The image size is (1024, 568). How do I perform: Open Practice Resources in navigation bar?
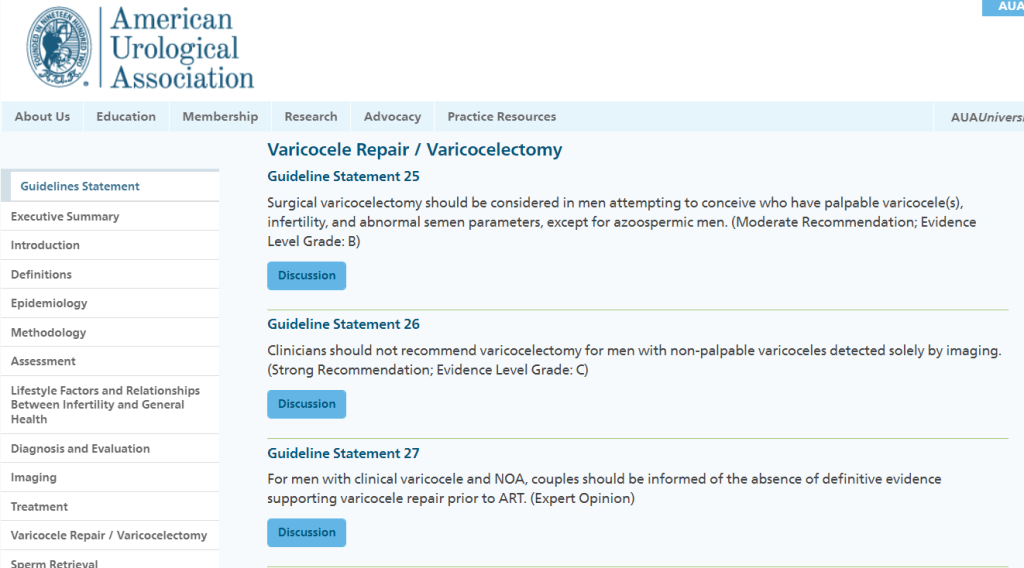click(501, 117)
